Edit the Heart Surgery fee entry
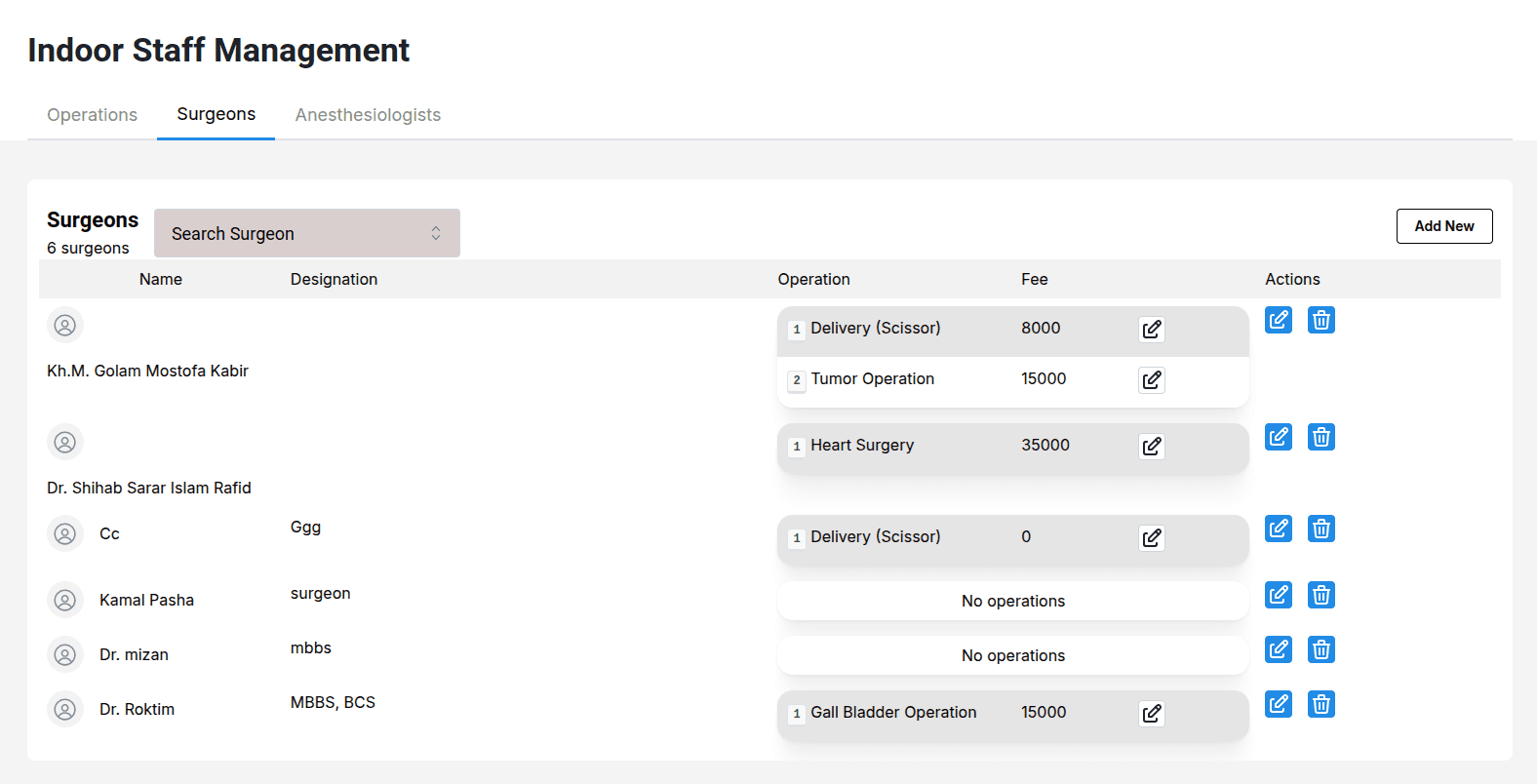The height and width of the screenshot is (784, 1537). coord(1151,447)
